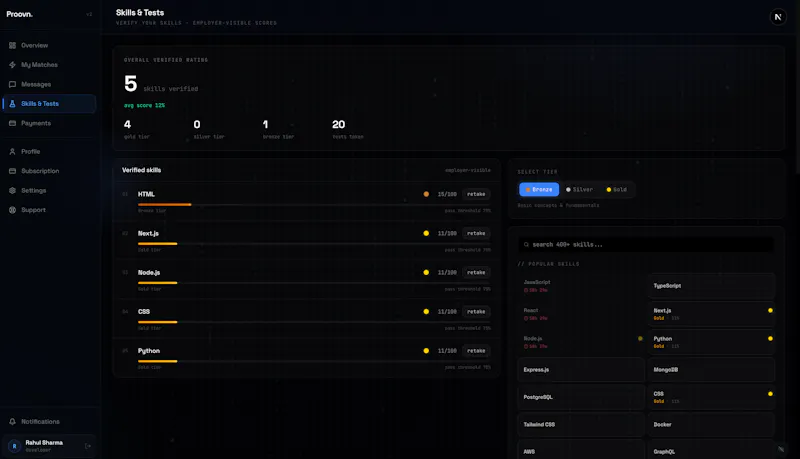Click the Subscription card icon

click(x=12, y=171)
